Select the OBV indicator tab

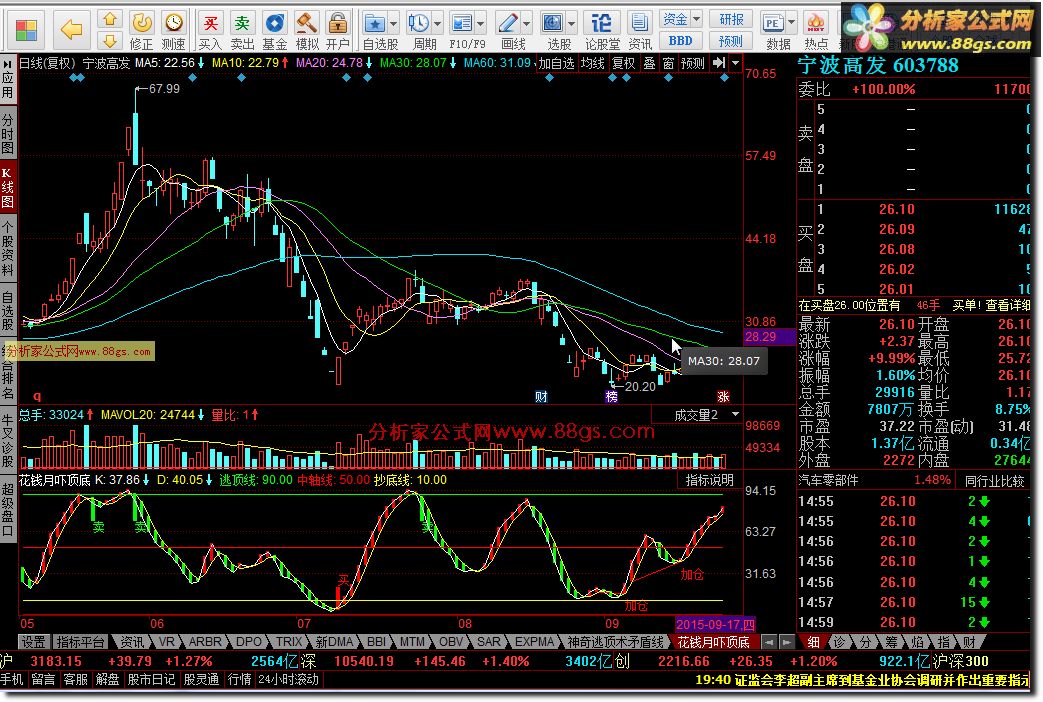pyautogui.click(x=450, y=642)
